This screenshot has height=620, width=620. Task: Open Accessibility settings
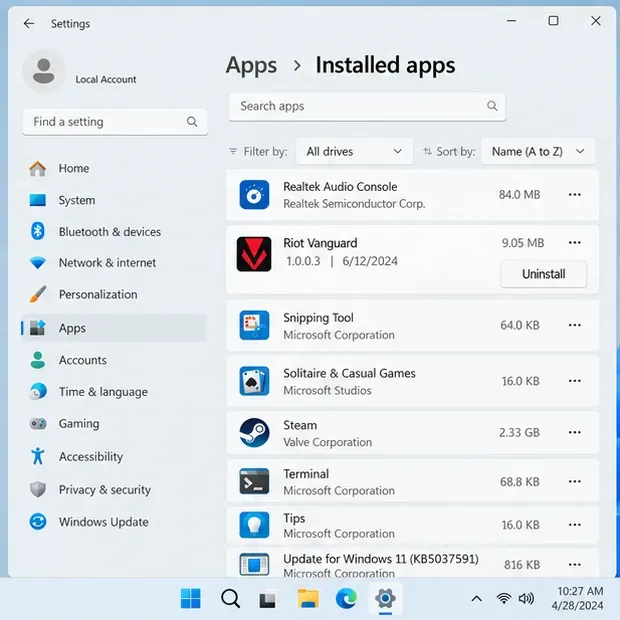[113, 457]
